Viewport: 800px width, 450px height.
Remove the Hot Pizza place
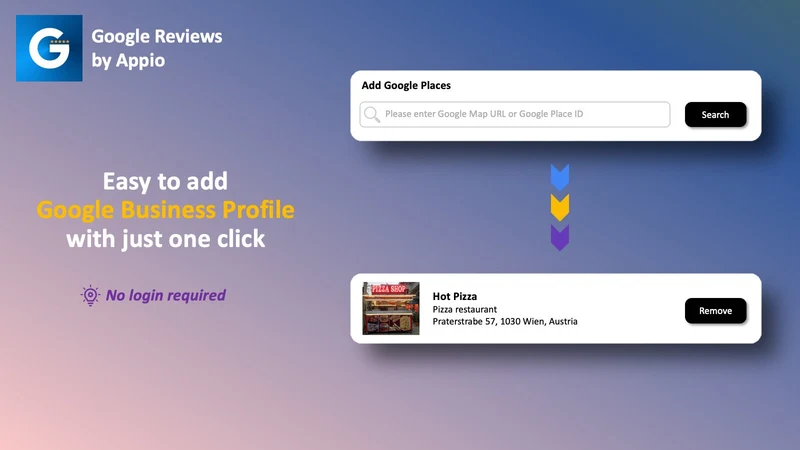pos(715,311)
